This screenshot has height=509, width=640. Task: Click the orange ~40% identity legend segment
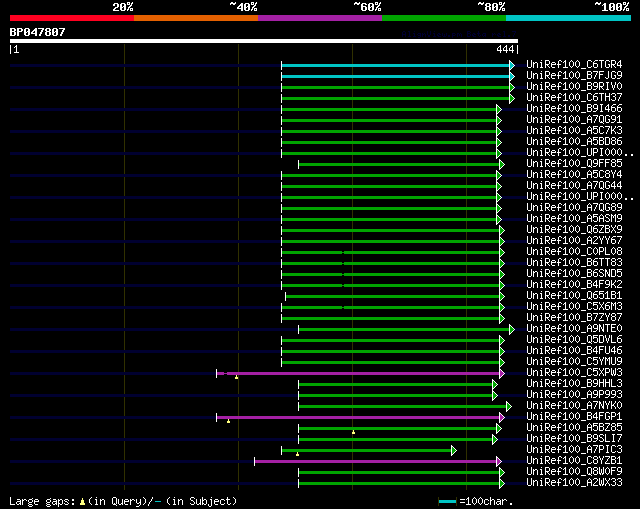[x=196, y=18]
